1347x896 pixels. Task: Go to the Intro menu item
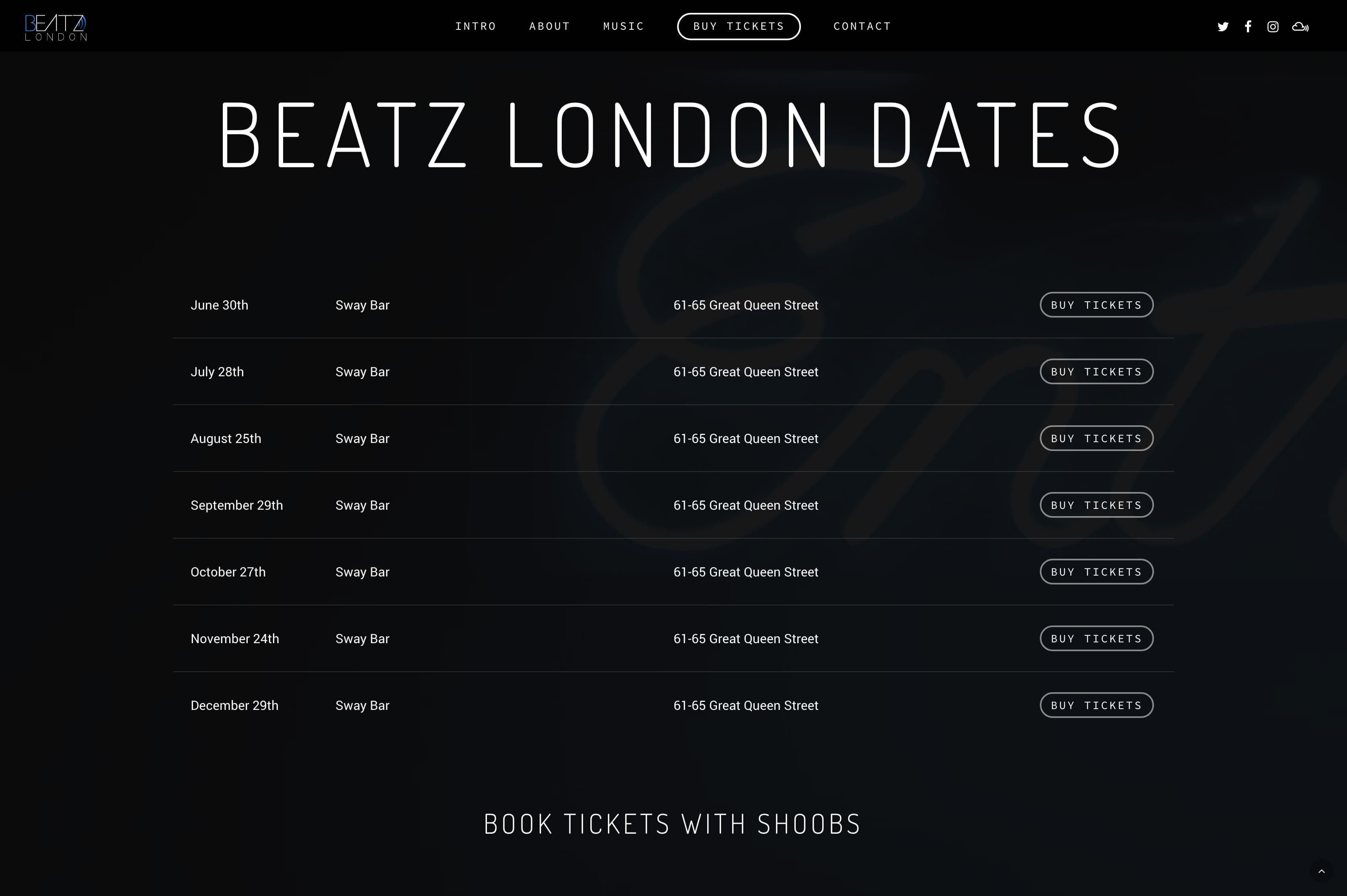point(476,26)
